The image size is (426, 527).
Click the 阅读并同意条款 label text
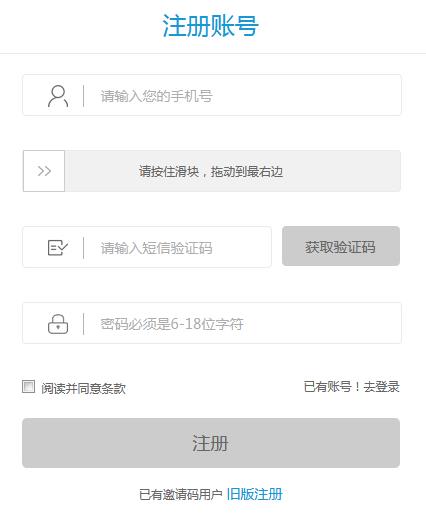pos(83,389)
